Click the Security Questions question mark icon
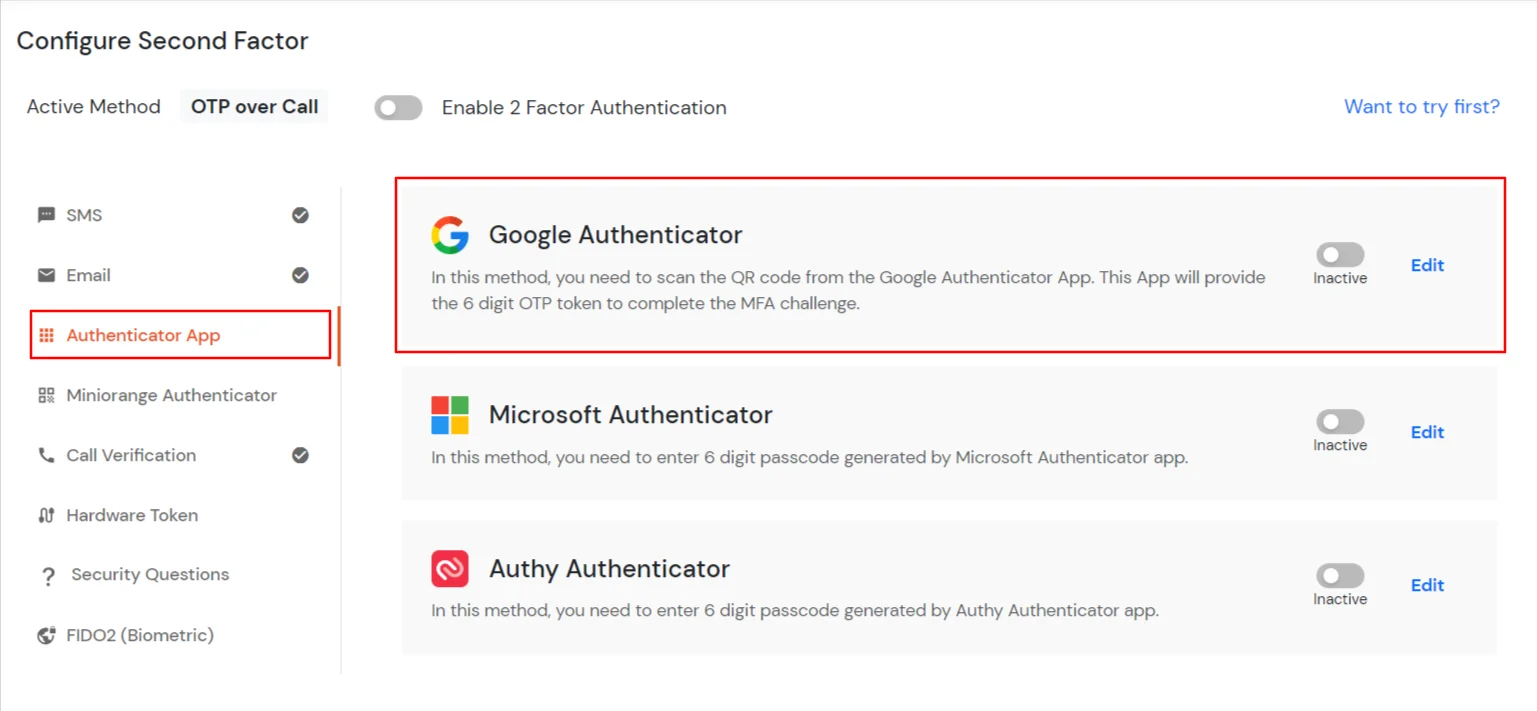 coord(47,576)
